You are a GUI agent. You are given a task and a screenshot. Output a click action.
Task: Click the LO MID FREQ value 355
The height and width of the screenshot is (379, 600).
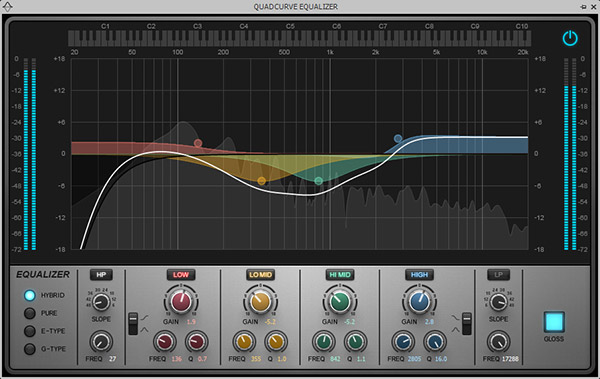[256, 359]
